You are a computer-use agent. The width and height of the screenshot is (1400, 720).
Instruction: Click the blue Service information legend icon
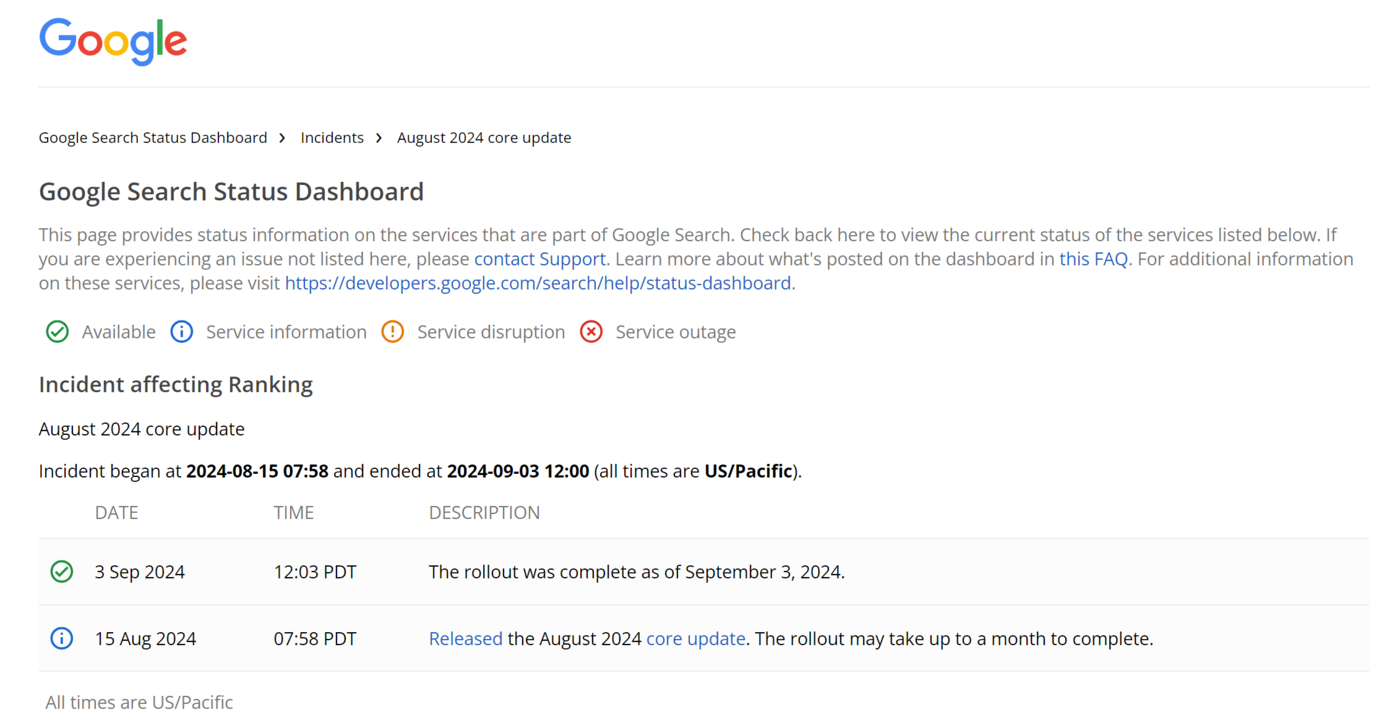coord(181,332)
